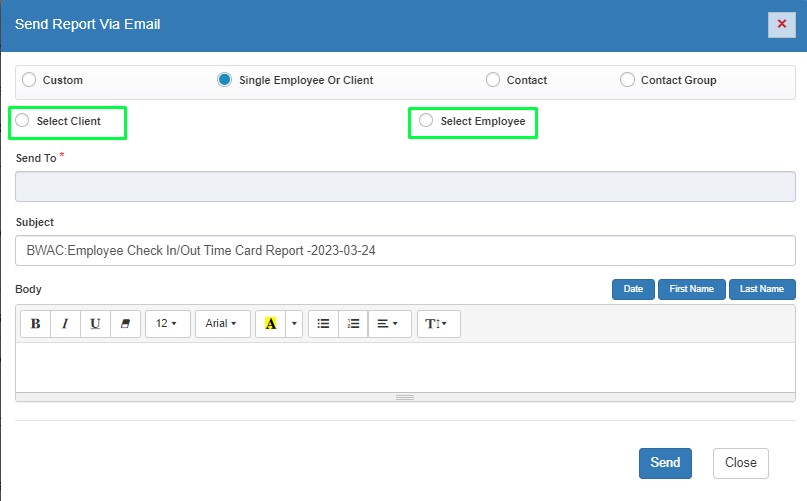The height and width of the screenshot is (501, 807).
Task: Underline text with the U button
Action: [95, 324]
